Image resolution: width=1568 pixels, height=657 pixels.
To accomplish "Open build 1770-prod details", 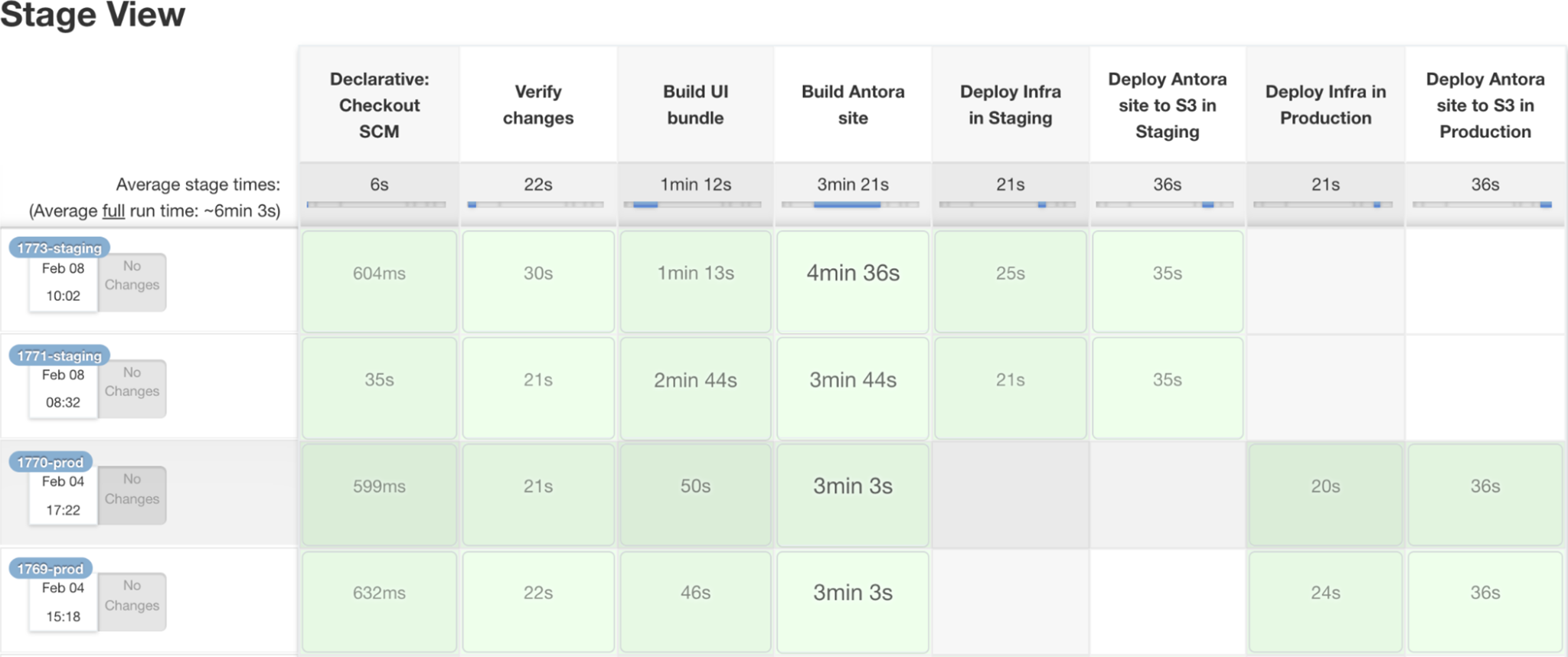I will pyautogui.click(x=50, y=461).
